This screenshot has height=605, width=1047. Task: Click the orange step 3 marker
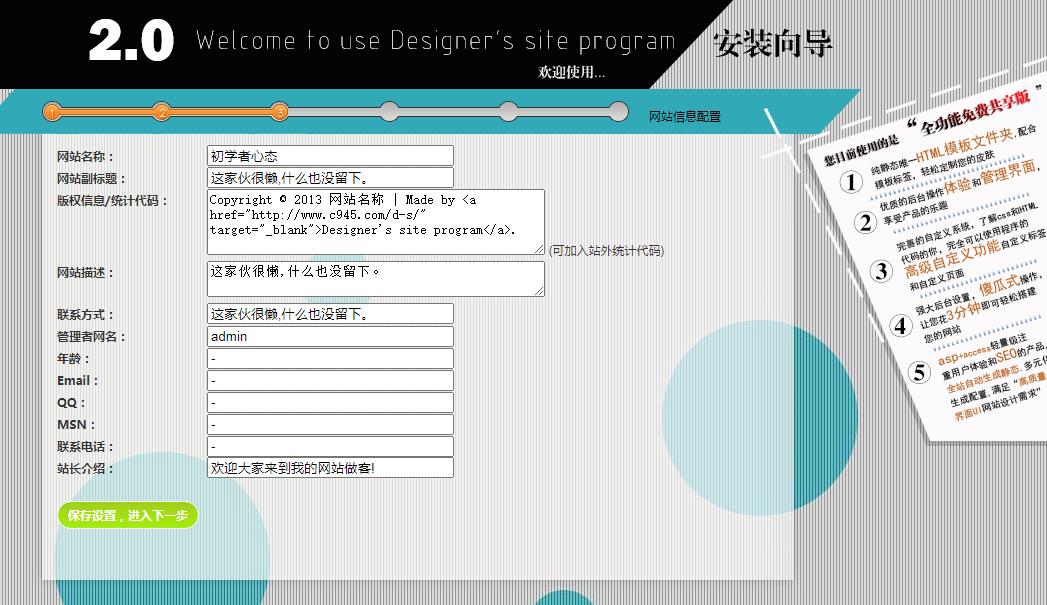coord(280,112)
